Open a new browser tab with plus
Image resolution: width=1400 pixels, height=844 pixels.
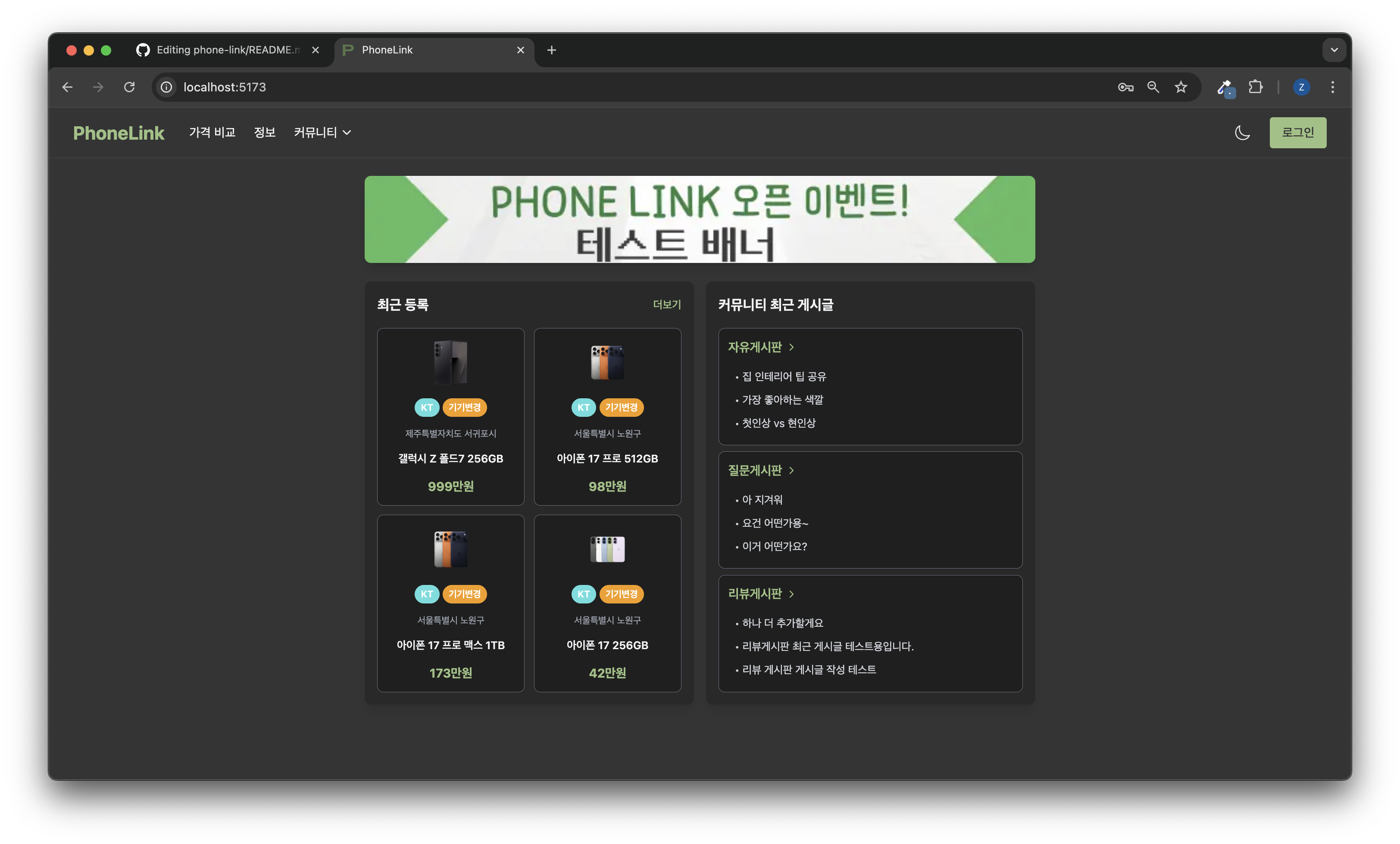pyautogui.click(x=551, y=50)
